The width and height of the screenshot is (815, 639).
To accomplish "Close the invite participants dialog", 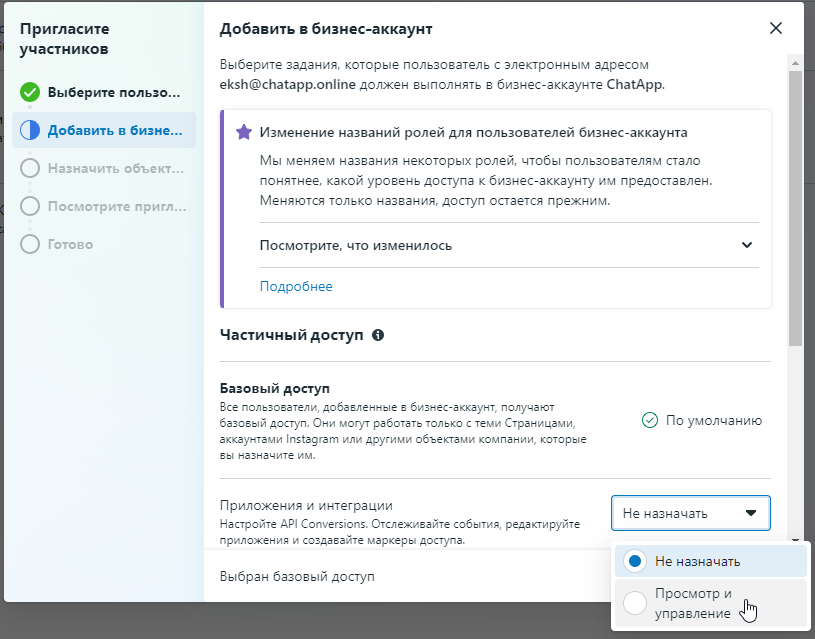I will [775, 29].
